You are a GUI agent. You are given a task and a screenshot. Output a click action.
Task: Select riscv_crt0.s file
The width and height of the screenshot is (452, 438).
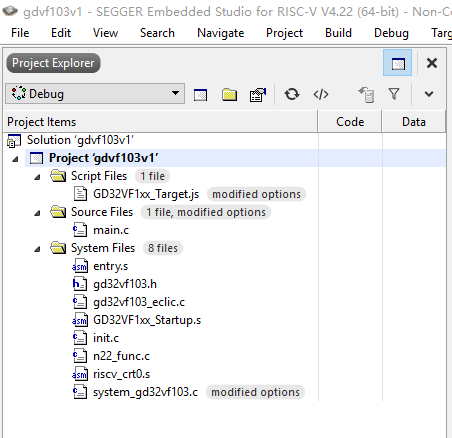point(121,374)
